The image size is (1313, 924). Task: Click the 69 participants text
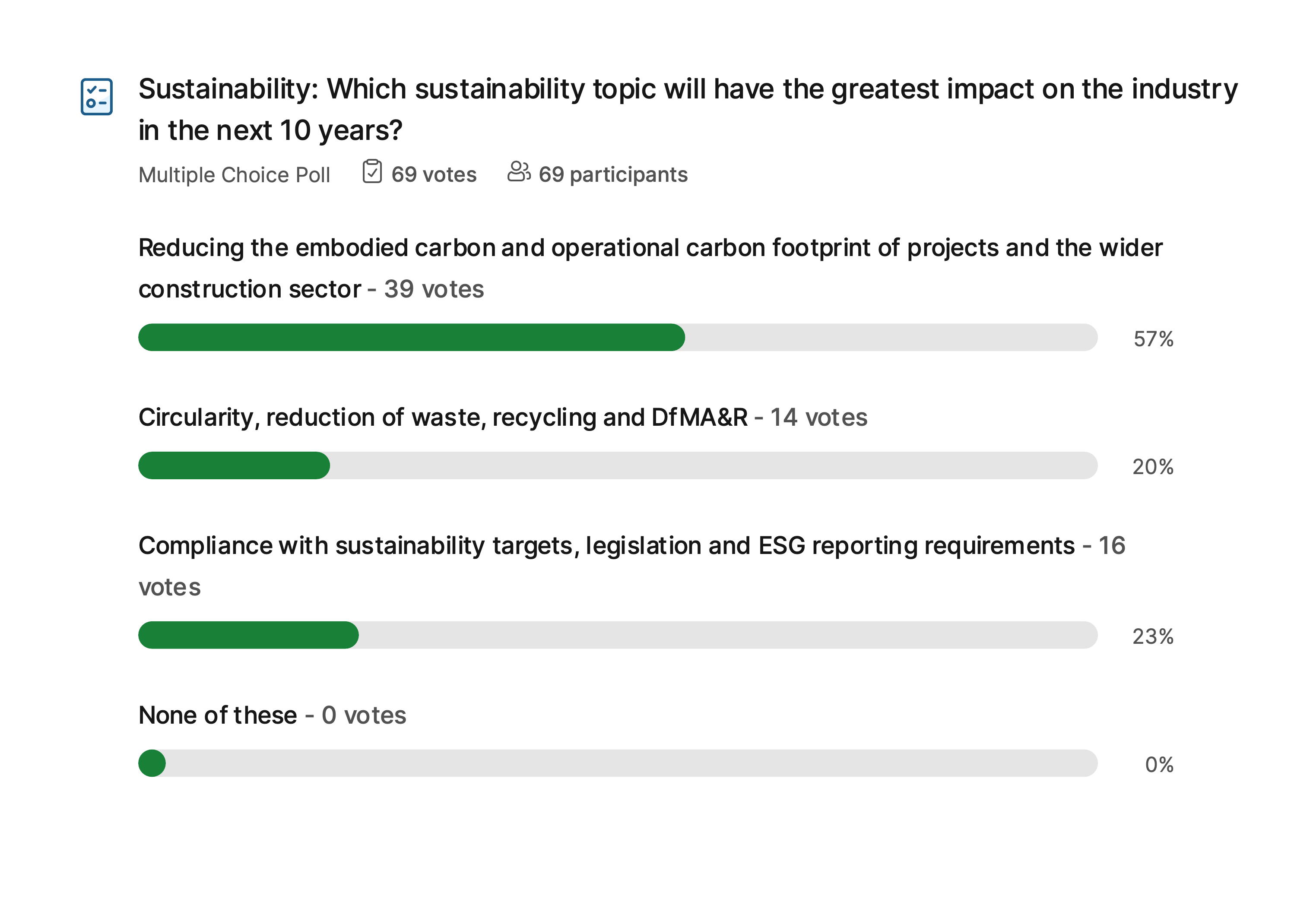click(x=613, y=175)
